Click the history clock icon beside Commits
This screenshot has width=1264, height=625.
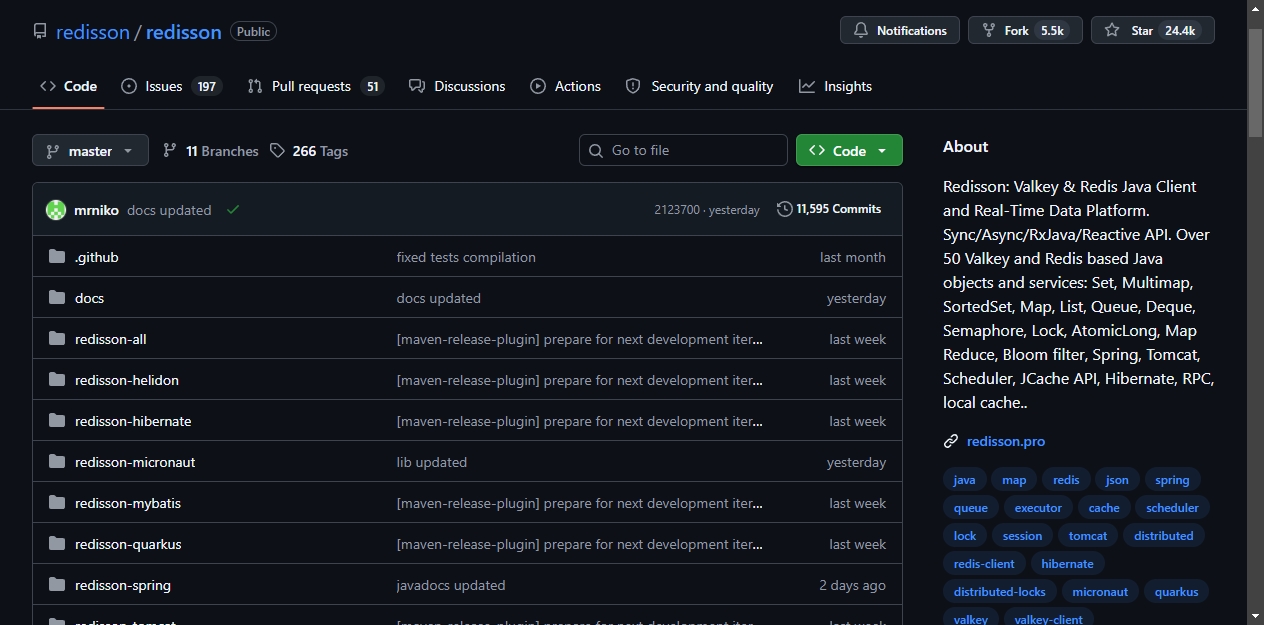click(x=785, y=209)
